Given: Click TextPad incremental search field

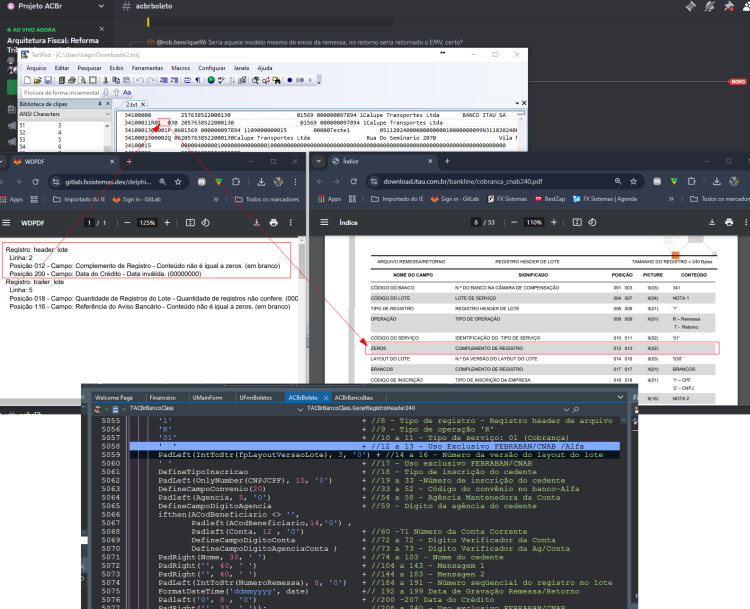Looking at the screenshot, I should (61, 92).
